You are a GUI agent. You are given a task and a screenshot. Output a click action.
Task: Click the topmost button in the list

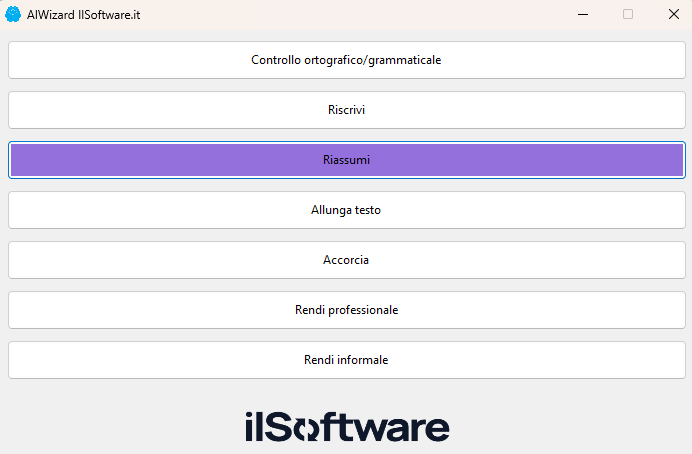coord(346,60)
